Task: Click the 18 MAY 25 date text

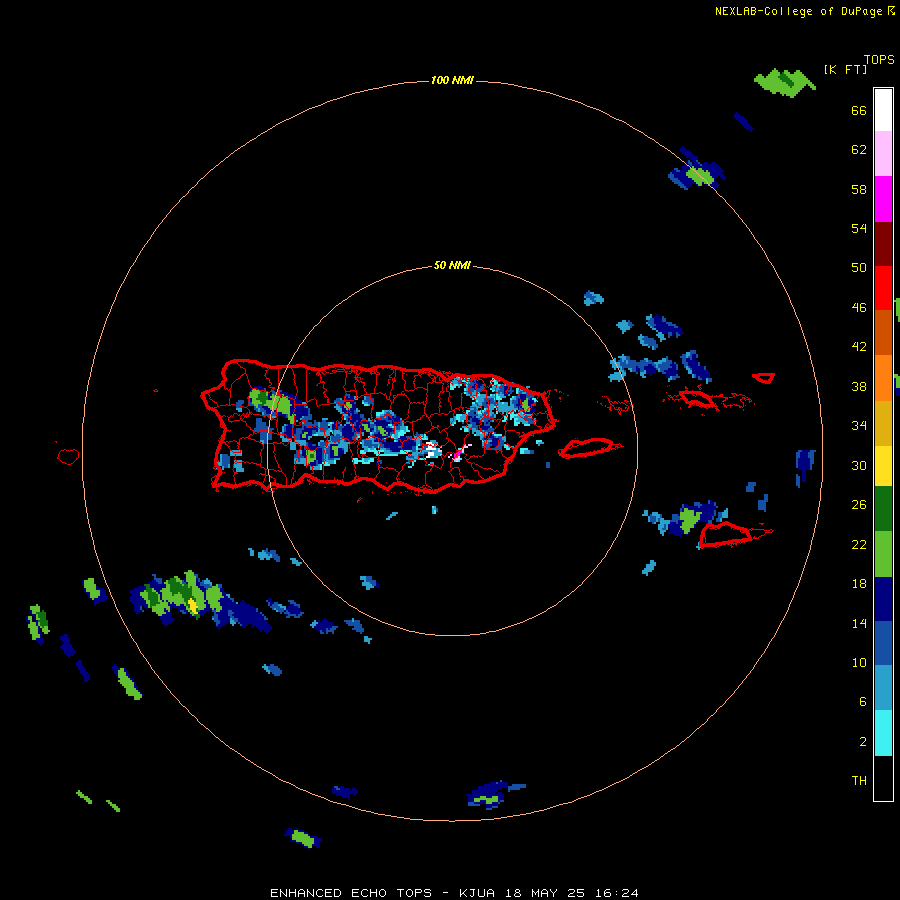Action: [x=545, y=893]
